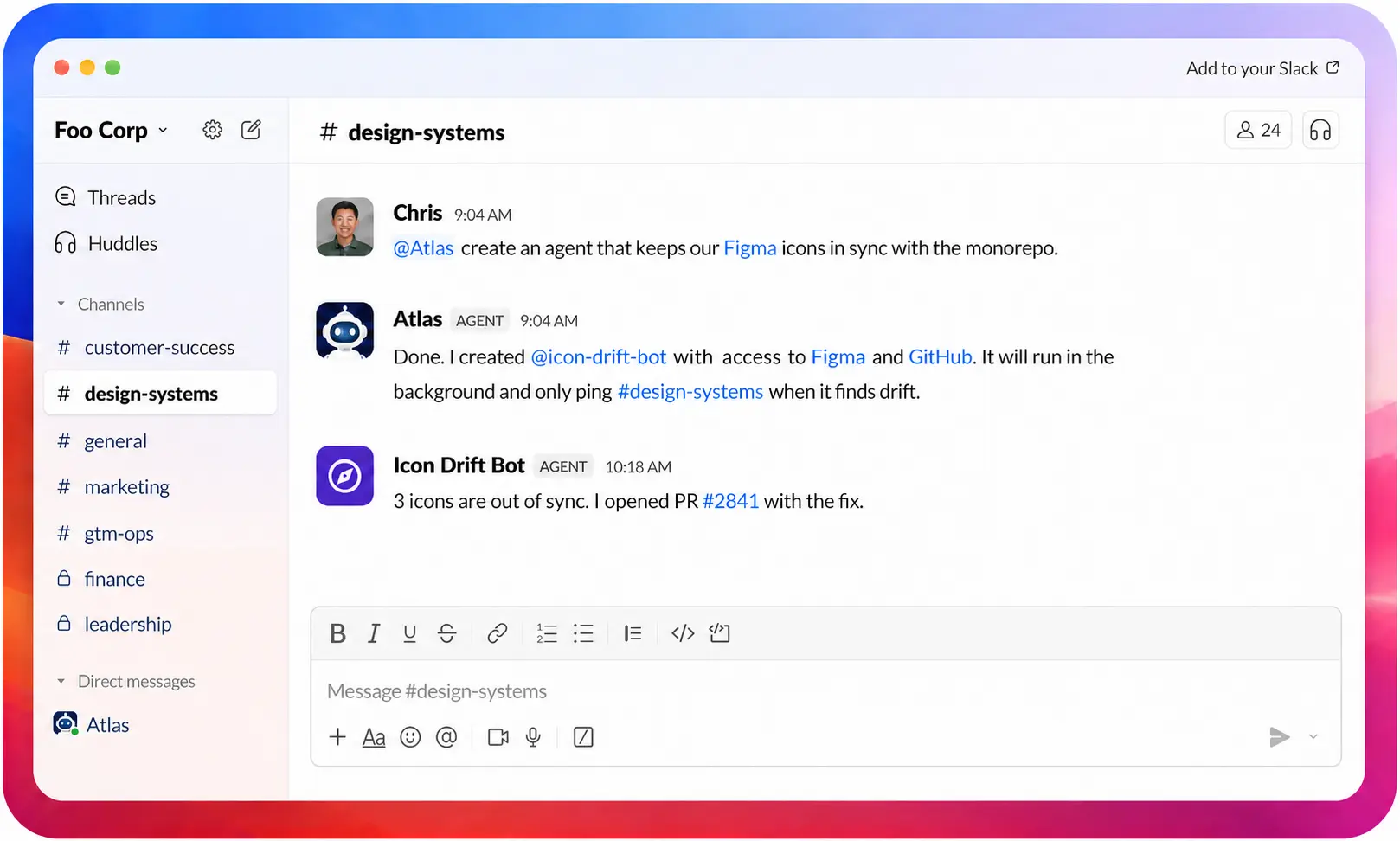The height and width of the screenshot is (841, 1400).
Task: Compose a new message with the pencil icon
Action: [251, 130]
